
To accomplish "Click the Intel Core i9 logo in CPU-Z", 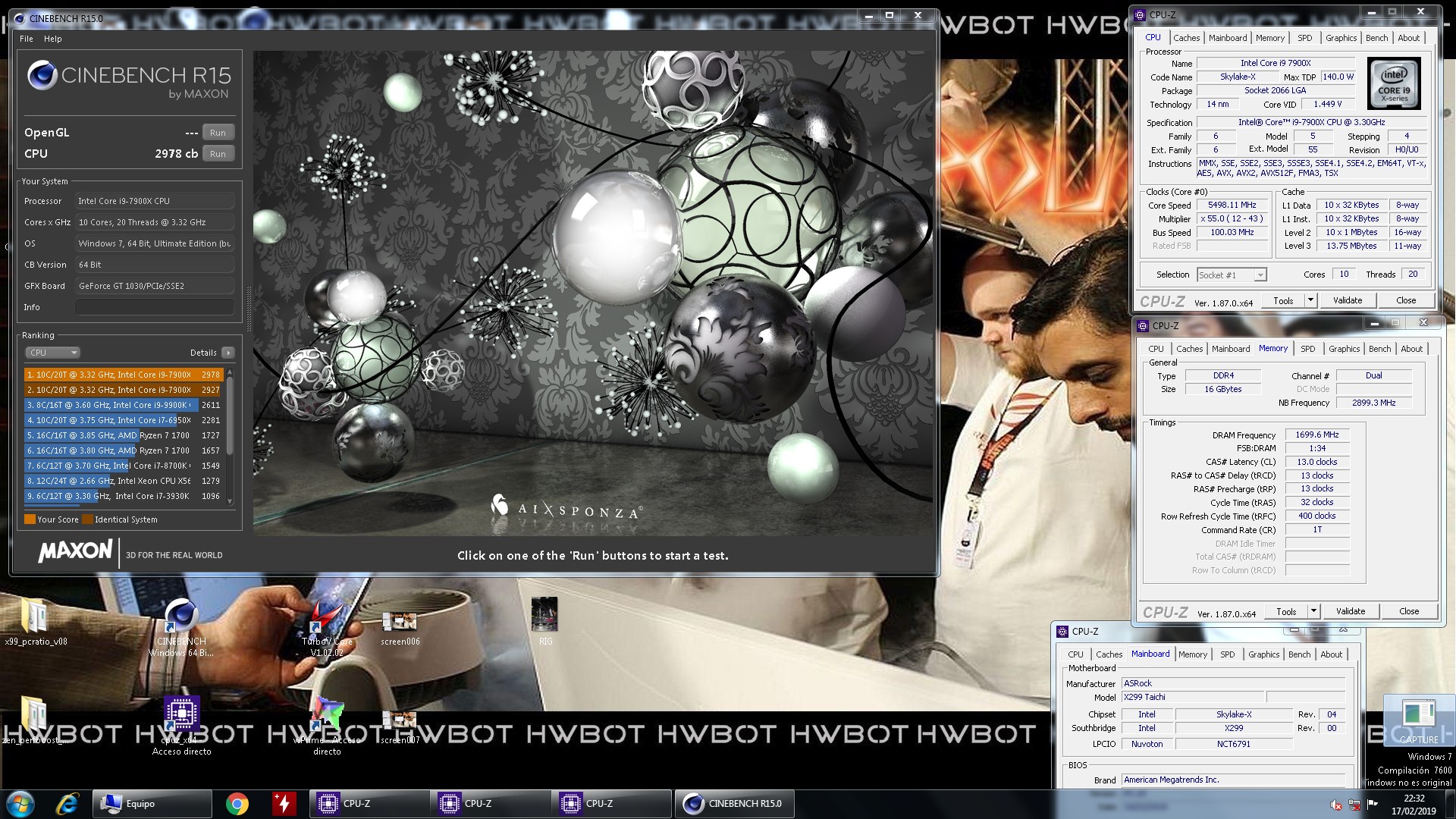I will 1394,83.
